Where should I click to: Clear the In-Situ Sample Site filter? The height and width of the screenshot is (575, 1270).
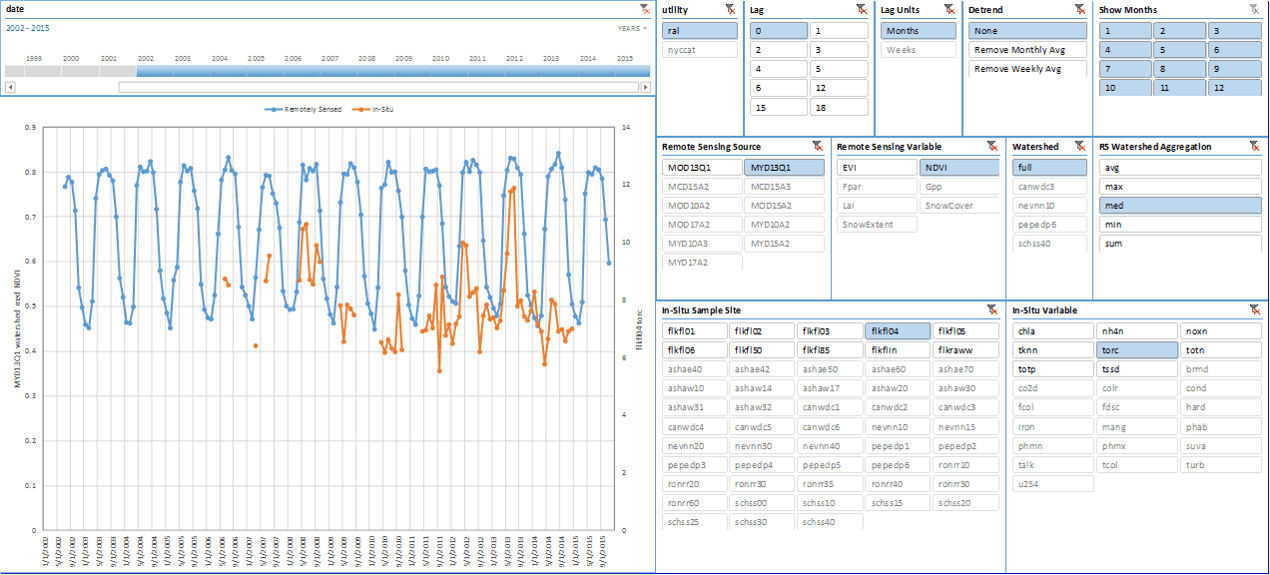[992, 310]
